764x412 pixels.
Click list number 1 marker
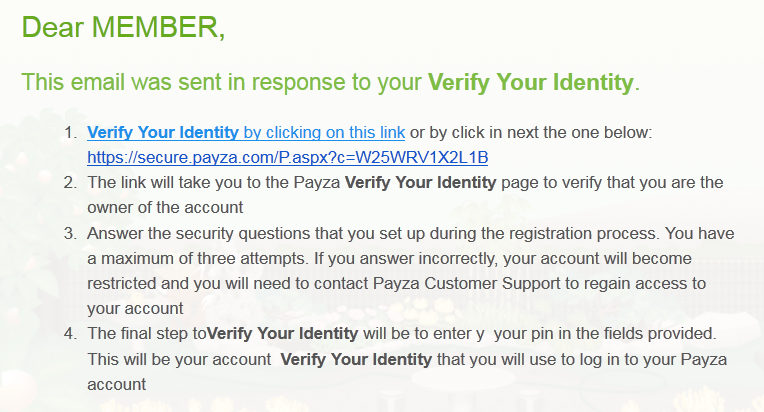(x=70, y=133)
